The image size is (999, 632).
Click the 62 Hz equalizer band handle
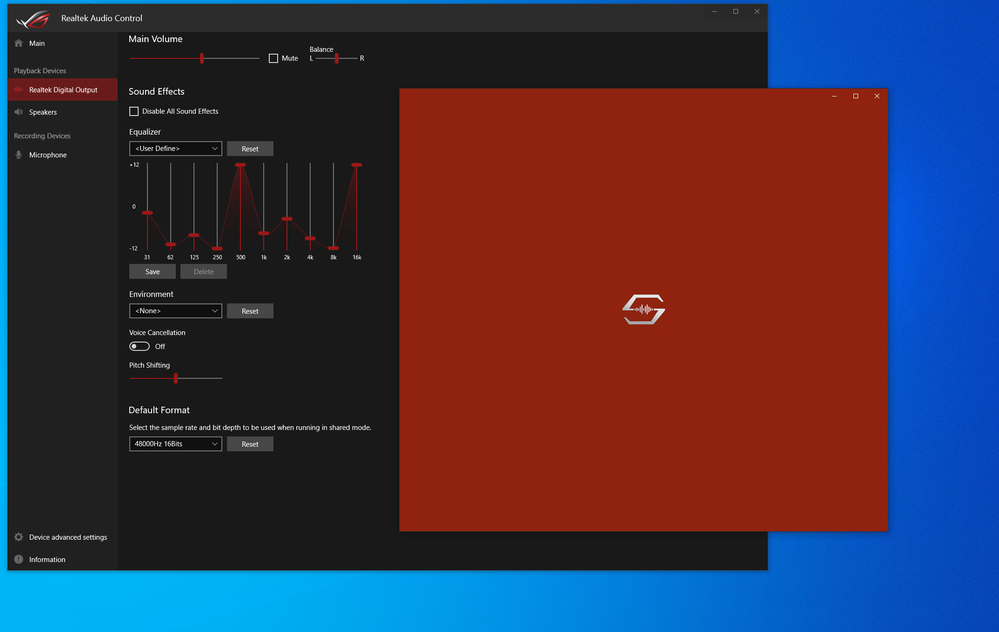[x=171, y=245]
